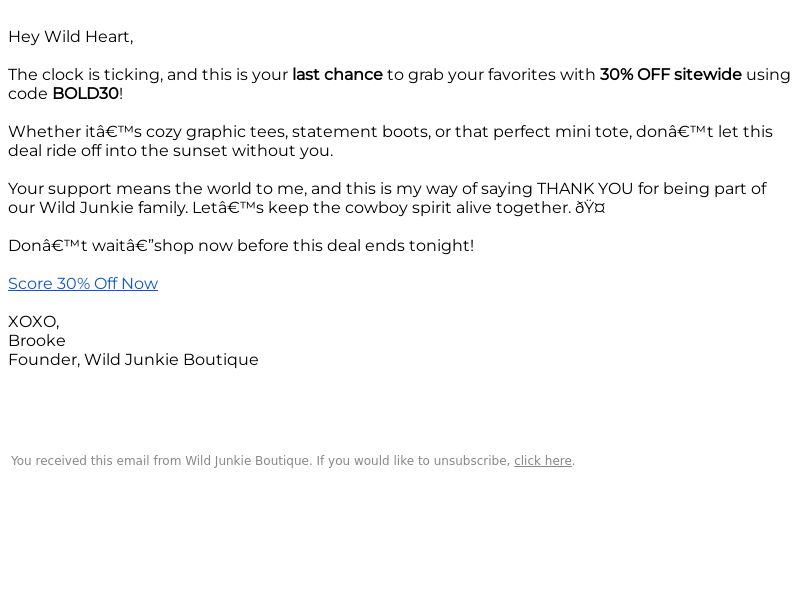Click the bold "last chance" text
The image size is (800, 600).
pos(337,75)
